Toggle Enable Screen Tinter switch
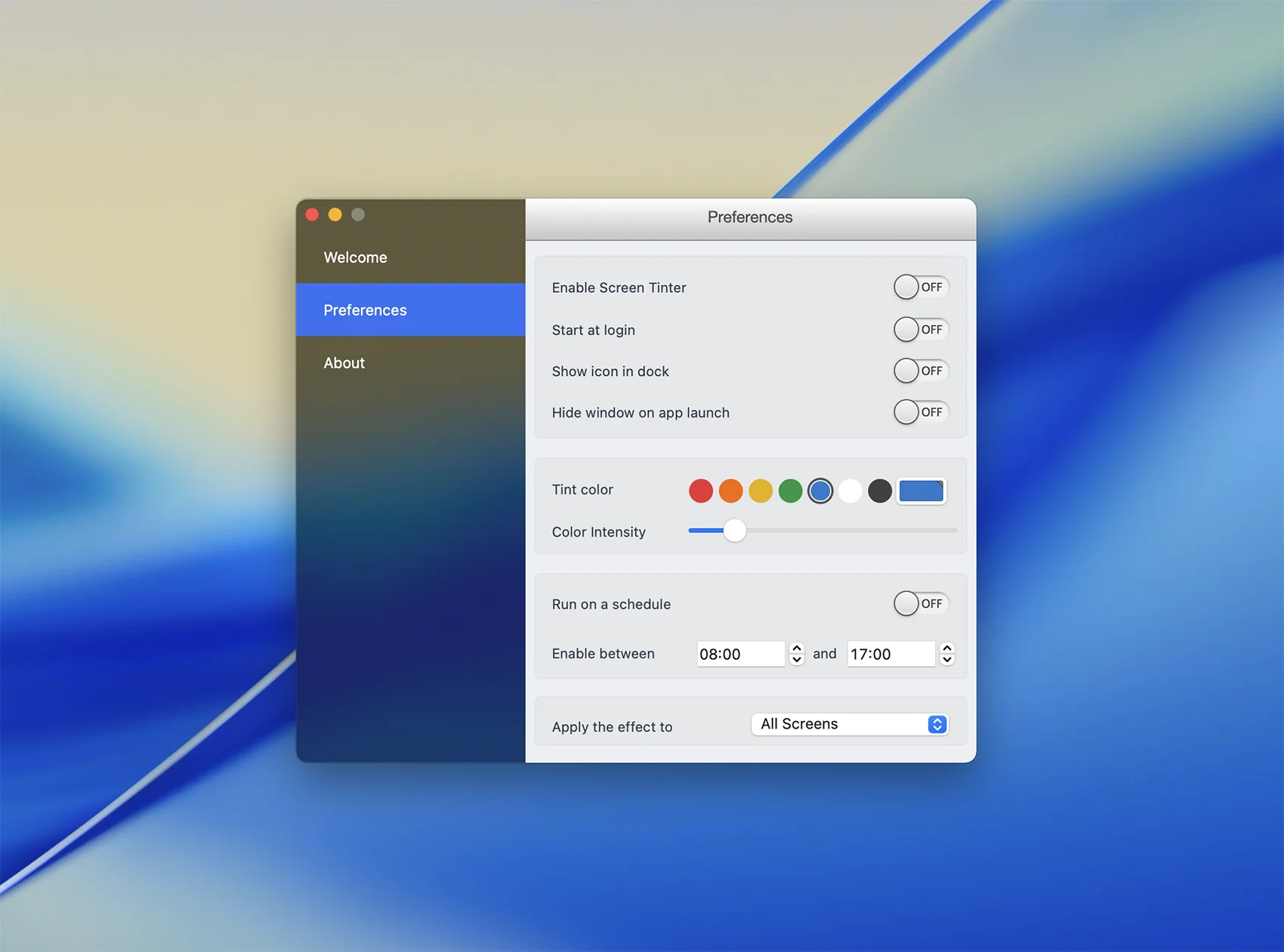This screenshot has height=952, width=1284. [x=920, y=287]
